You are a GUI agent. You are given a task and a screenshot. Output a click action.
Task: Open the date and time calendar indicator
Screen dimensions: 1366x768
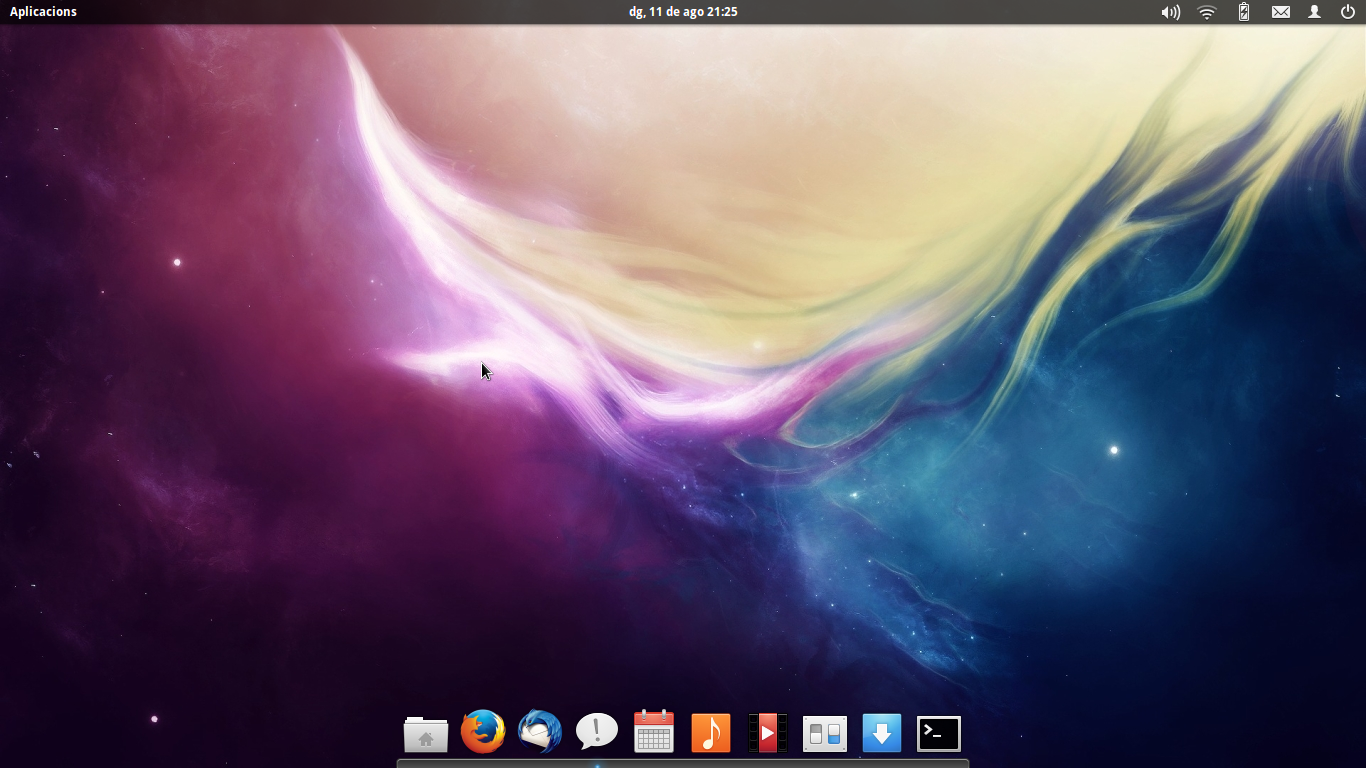pos(683,12)
